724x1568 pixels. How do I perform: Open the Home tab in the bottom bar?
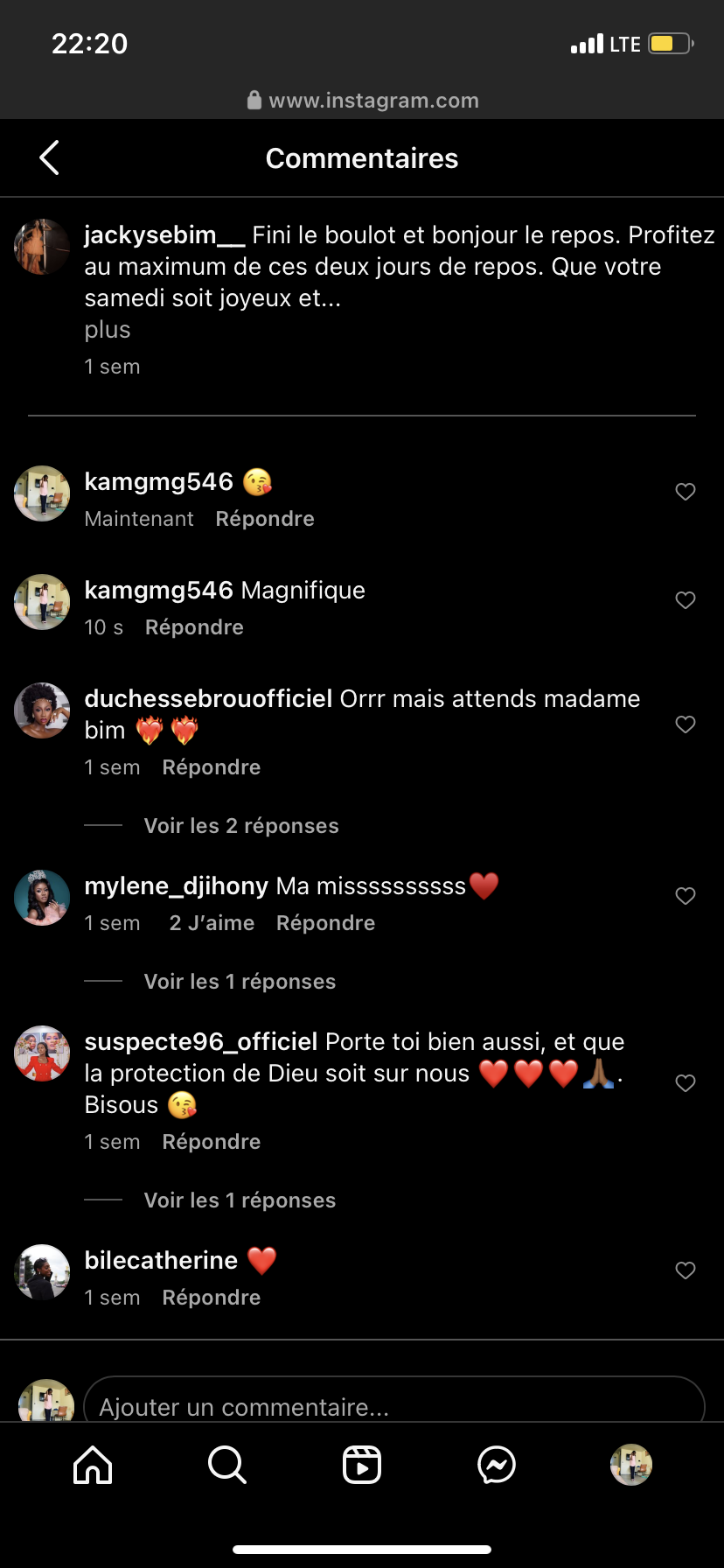(x=93, y=1465)
